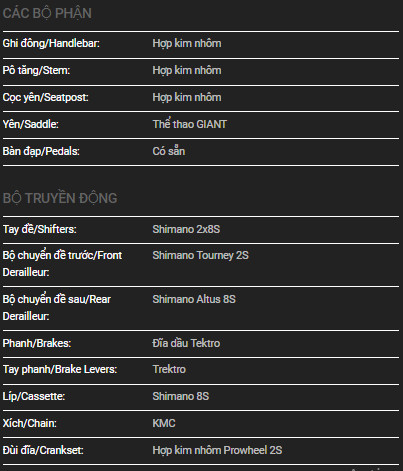Click the BỘ TRUYỀN ĐỘNG section heading
The image size is (403, 471).
pyautogui.click(x=60, y=198)
